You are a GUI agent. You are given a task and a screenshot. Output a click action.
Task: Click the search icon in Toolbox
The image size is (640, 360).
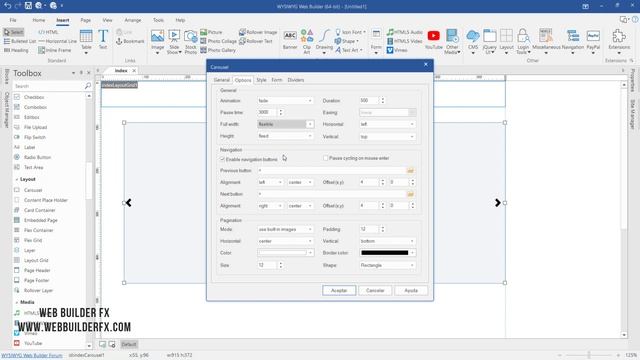coord(88,86)
